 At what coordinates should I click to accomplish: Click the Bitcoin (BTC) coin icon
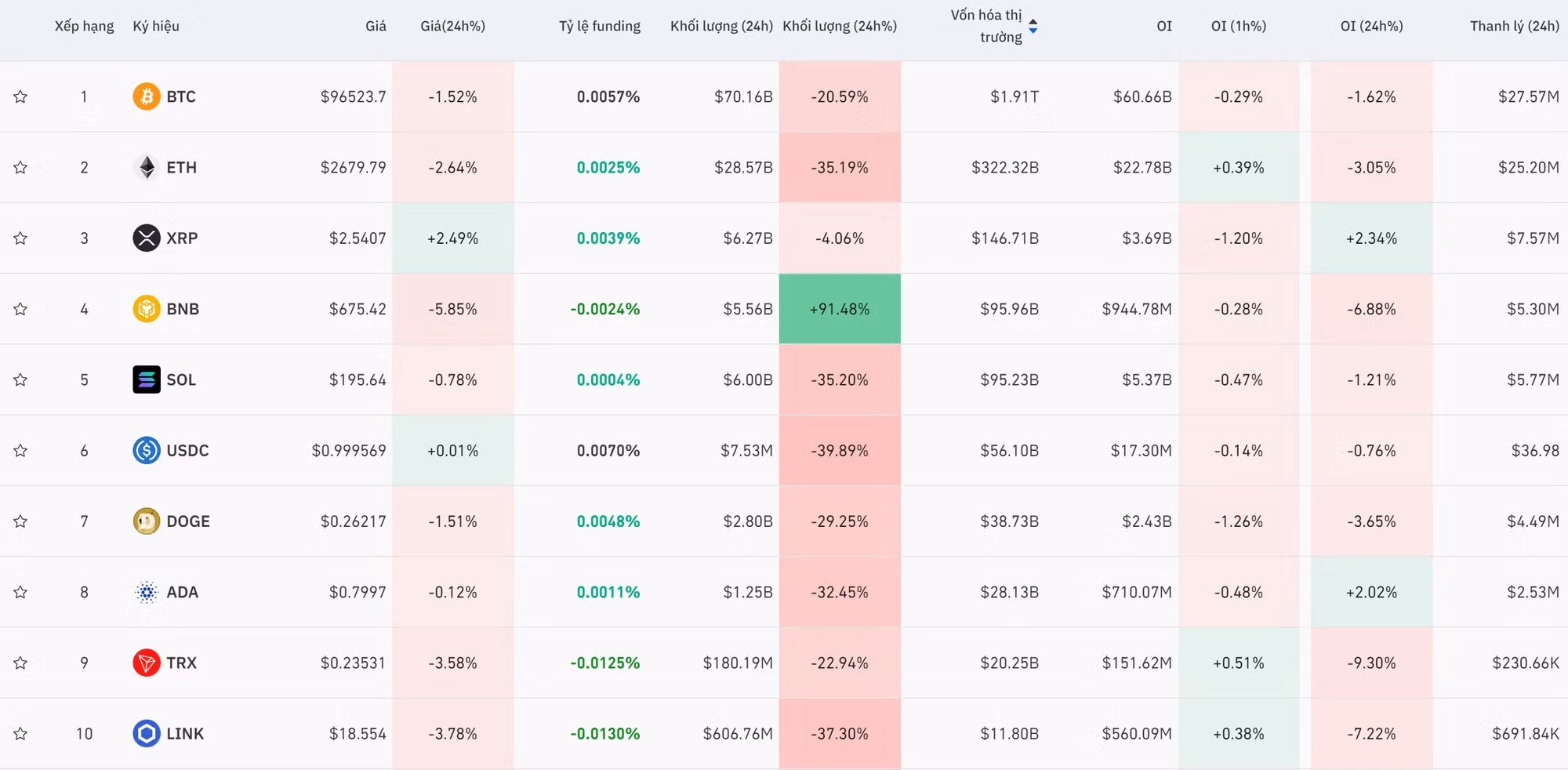pos(146,96)
